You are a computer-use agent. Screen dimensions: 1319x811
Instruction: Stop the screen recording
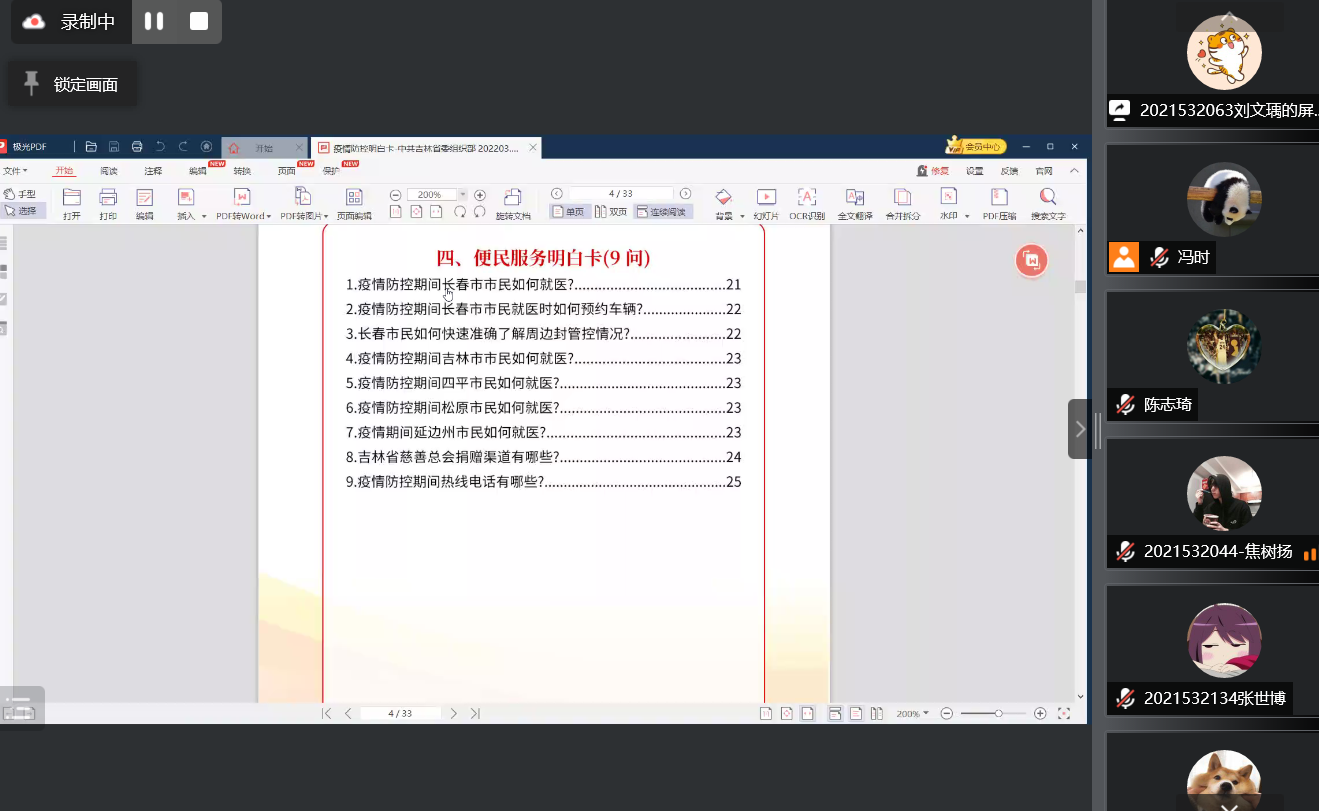coord(199,21)
